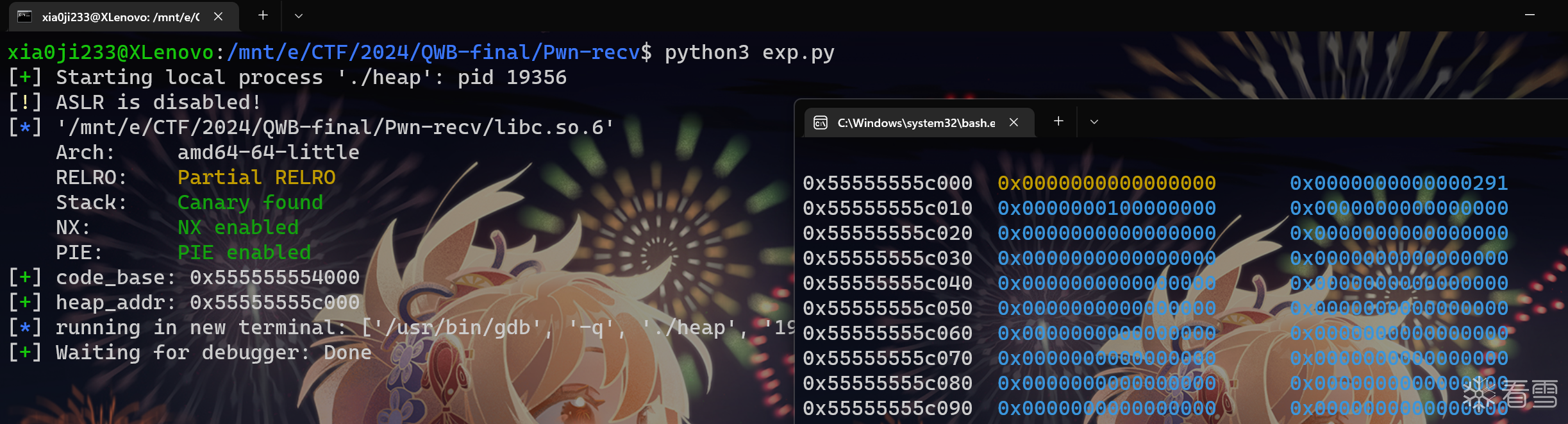Click address 0x55555555c040 in dump
The height and width of the screenshot is (424, 1568).
tap(888, 284)
